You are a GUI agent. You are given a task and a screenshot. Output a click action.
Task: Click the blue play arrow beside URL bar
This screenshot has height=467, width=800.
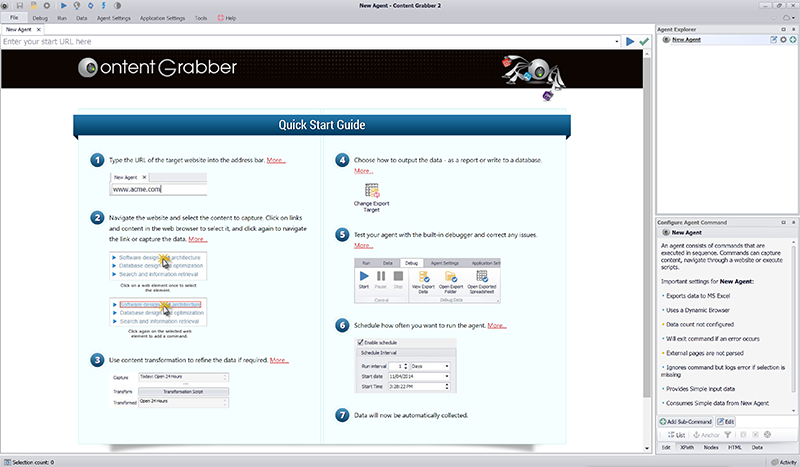(630, 41)
